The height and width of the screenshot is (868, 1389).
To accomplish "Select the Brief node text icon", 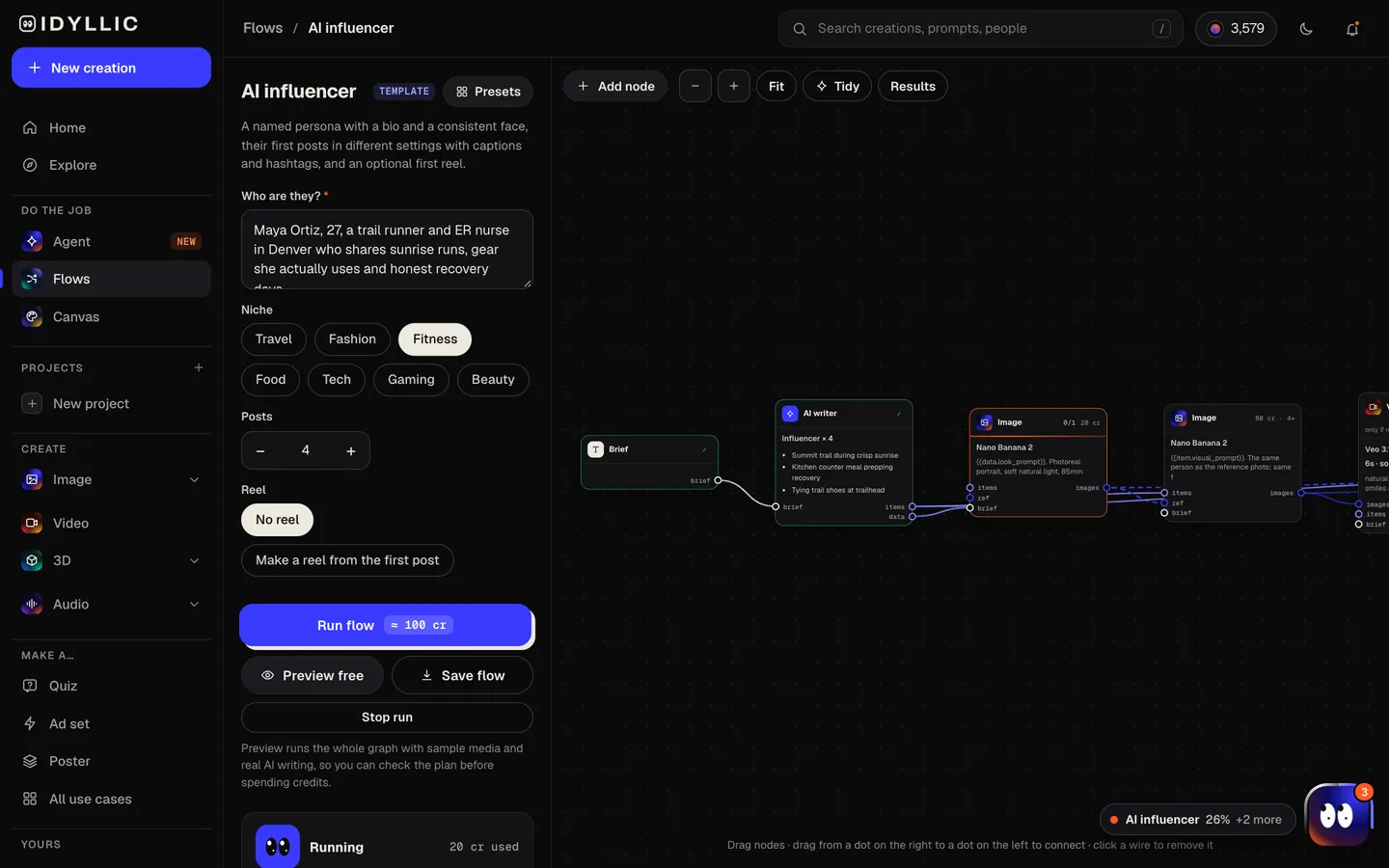I will coord(596,449).
